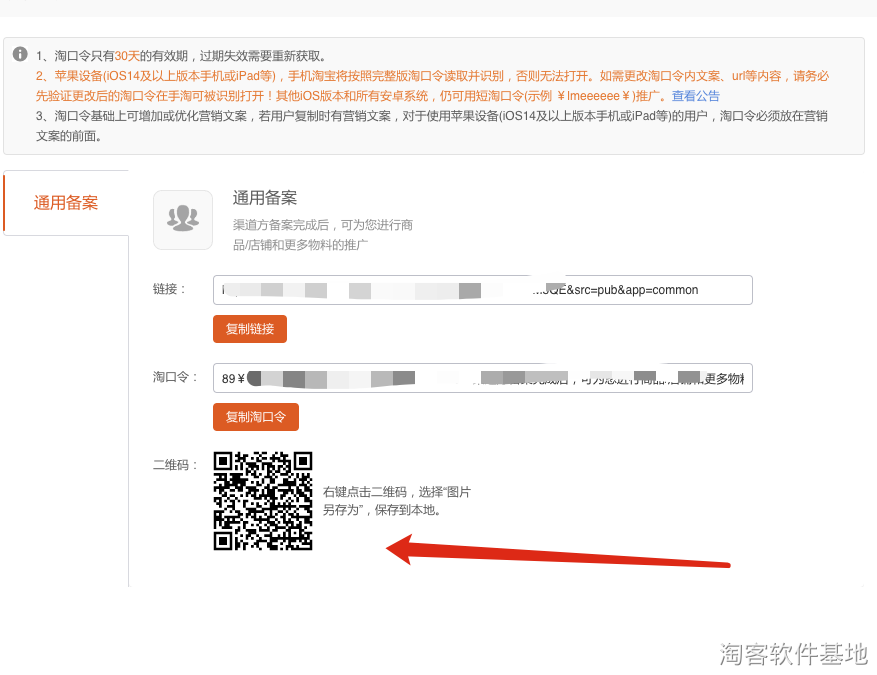Click the 复制淘口令 button
Screen dimensions: 877x675
point(256,417)
